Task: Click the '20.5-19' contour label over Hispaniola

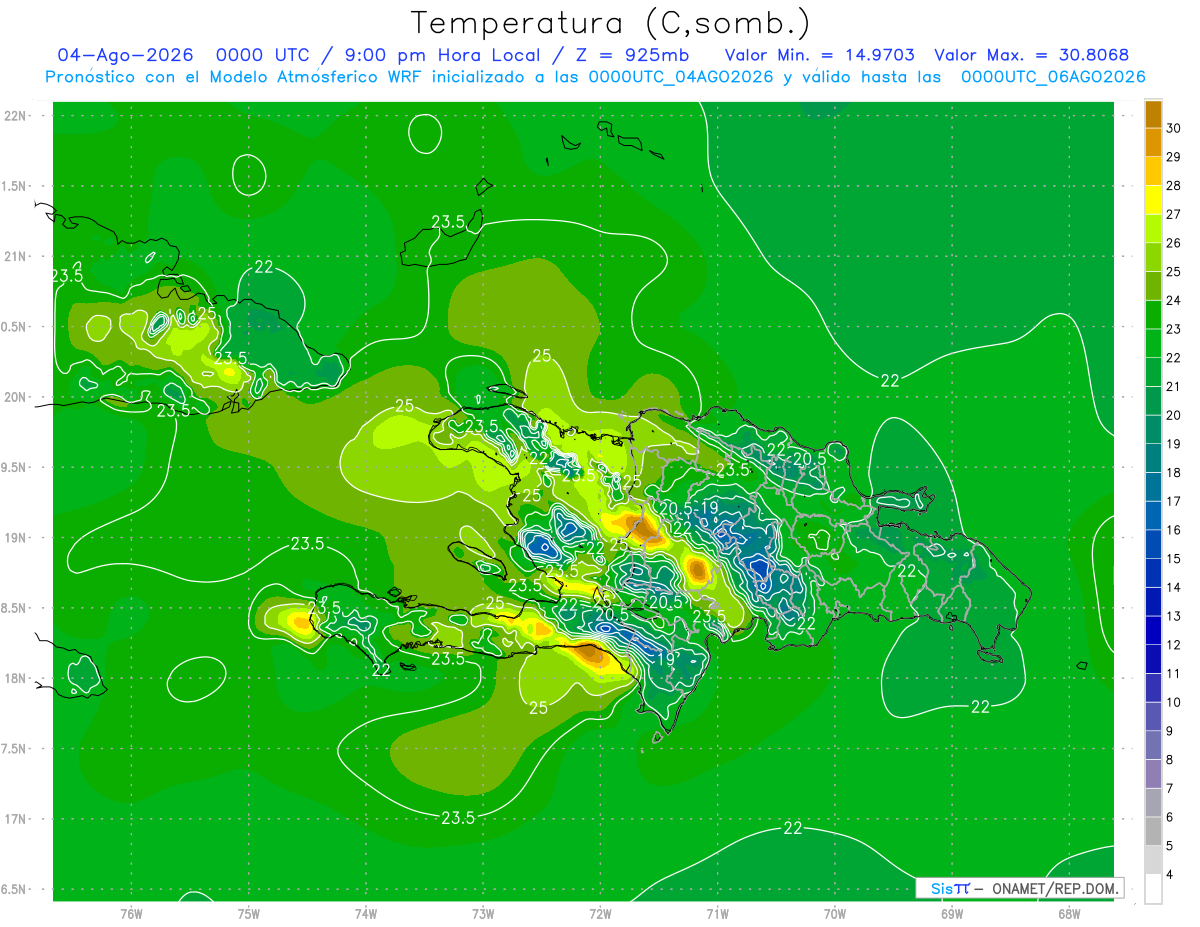Action: (x=688, y=509)
